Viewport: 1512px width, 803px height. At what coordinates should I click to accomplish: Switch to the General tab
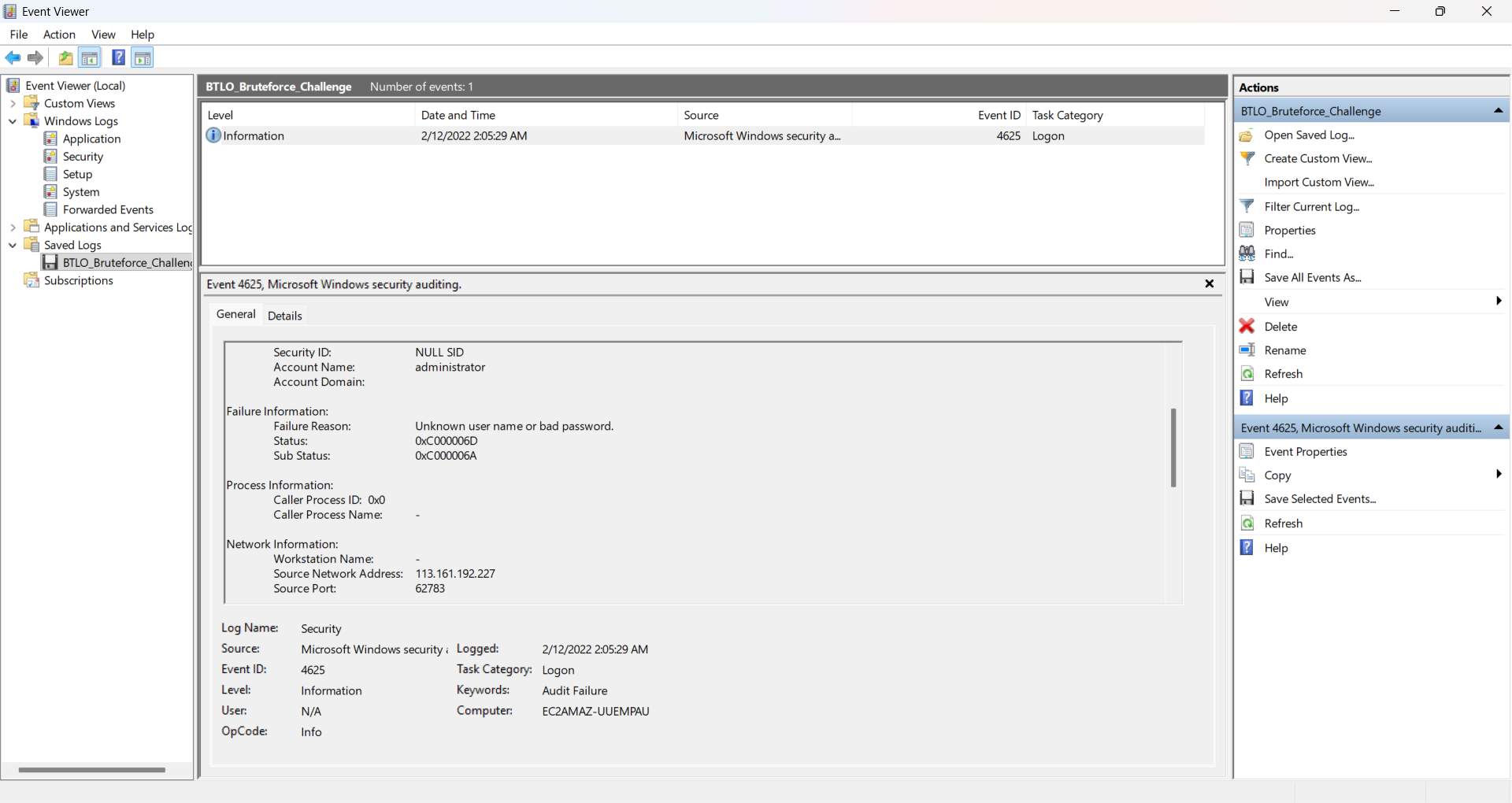click(236, 314)
